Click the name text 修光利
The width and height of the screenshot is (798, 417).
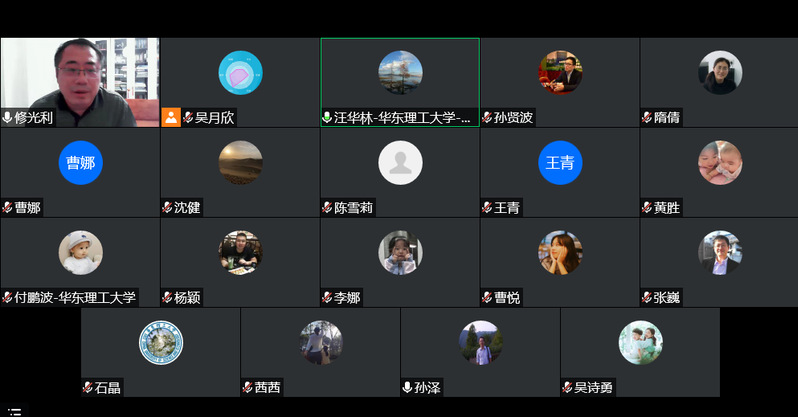tap(33, 118)
